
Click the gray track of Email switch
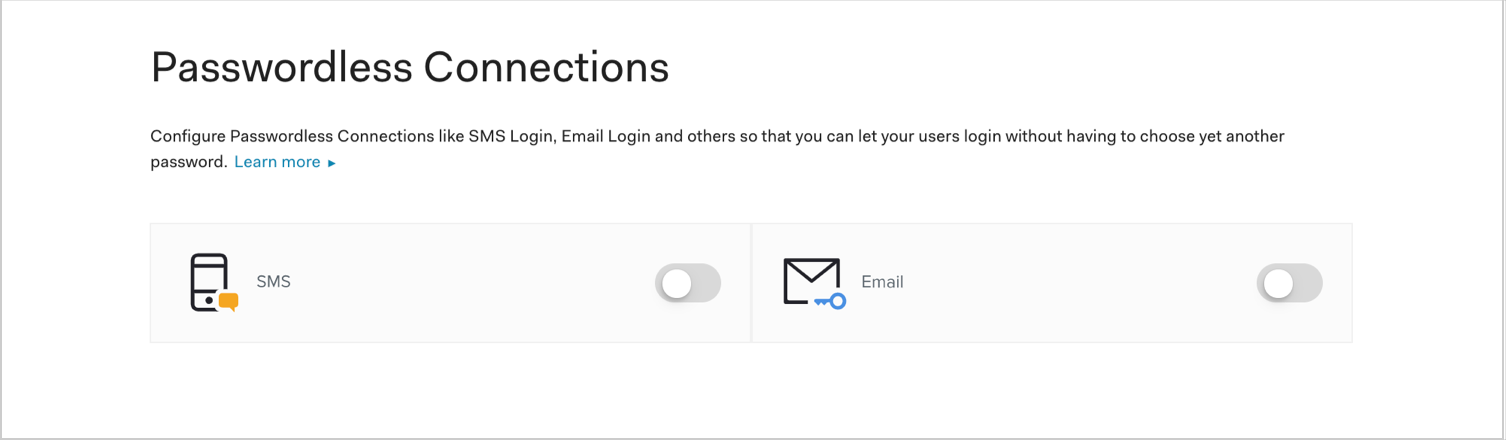tap(1307, 283)
